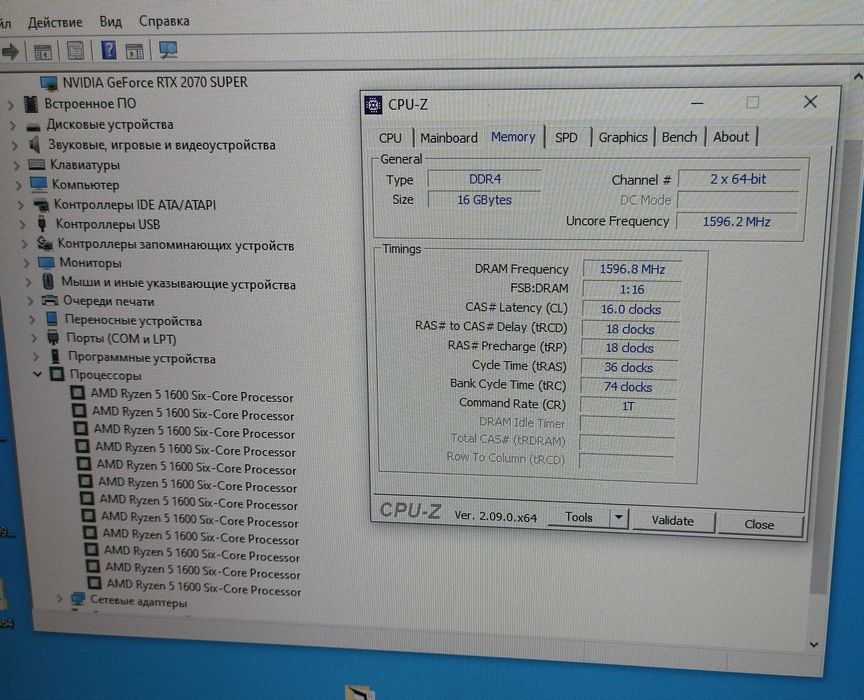Viewport: 864px width, 700px height.
Task: Click the Size value 16 GBytes
Action: (484, 200)
